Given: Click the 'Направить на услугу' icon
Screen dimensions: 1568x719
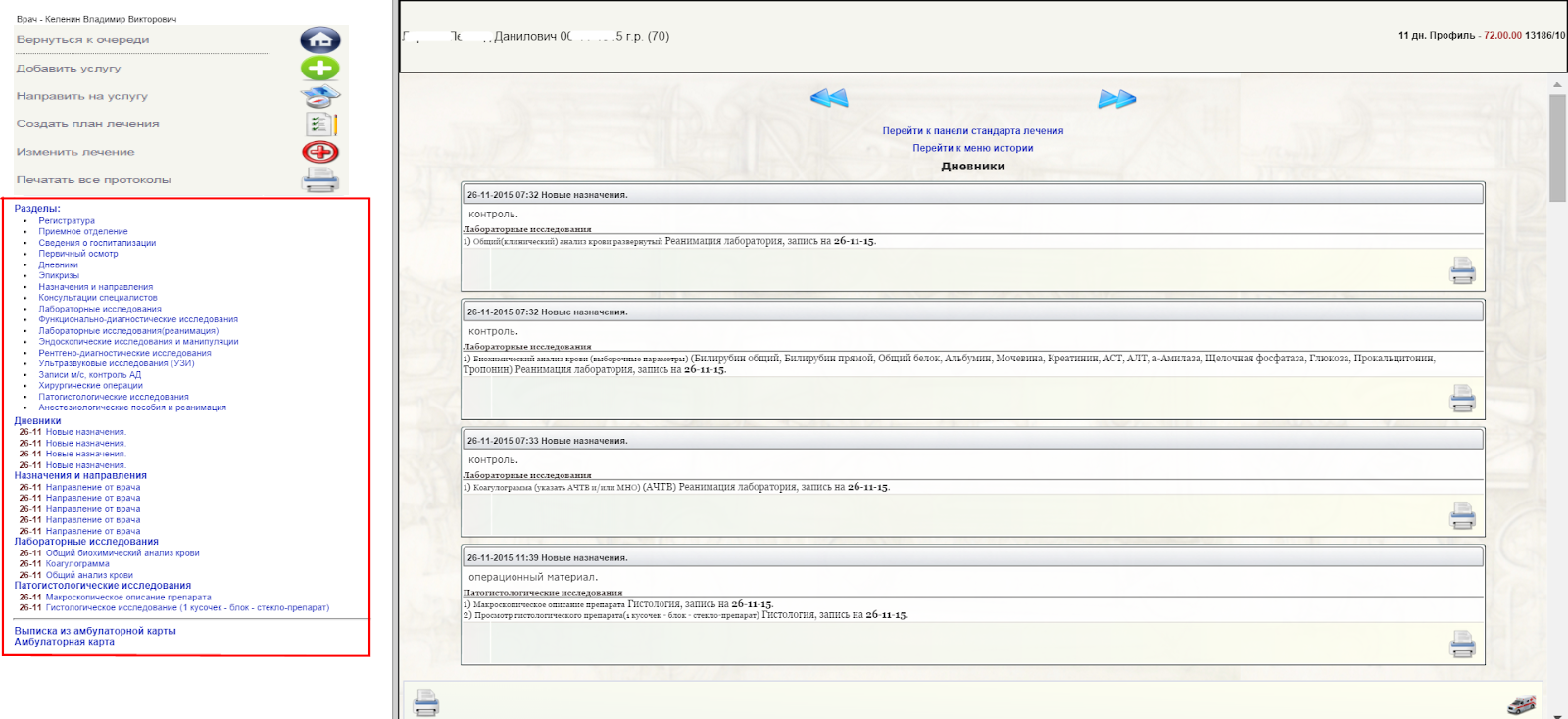Looking at the screenshot, I should tap(319, 96).
